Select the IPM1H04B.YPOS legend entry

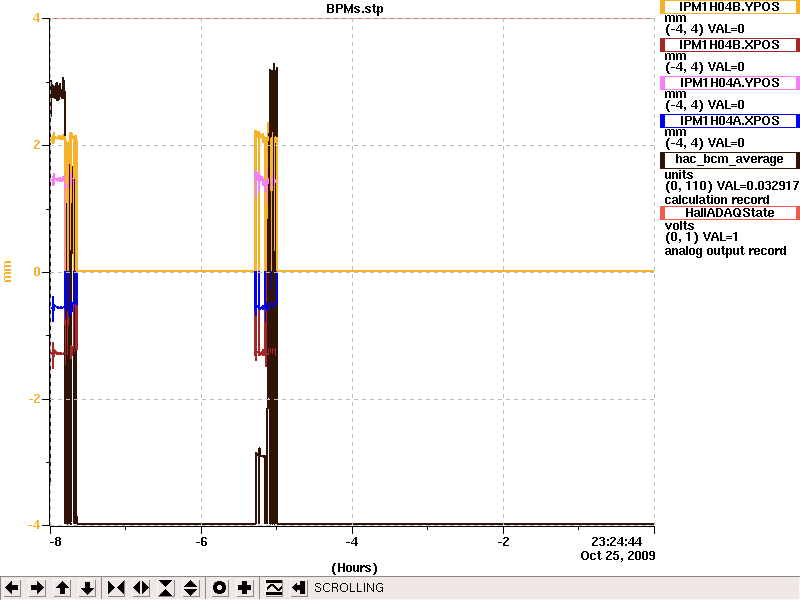click(730, 7)
